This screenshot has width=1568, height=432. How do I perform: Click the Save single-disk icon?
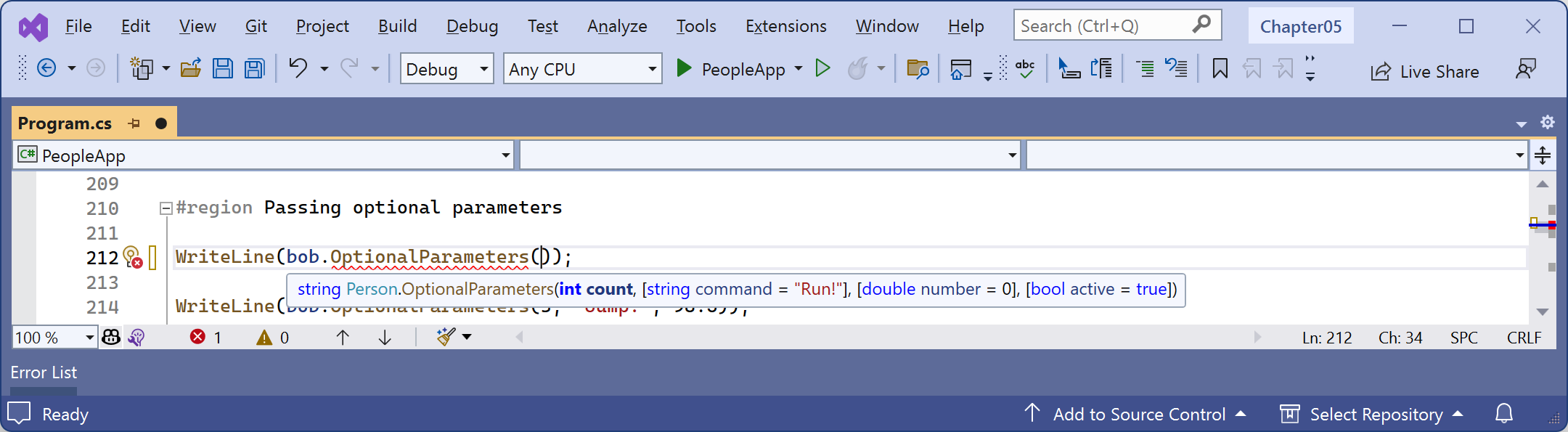pos(223,69)
